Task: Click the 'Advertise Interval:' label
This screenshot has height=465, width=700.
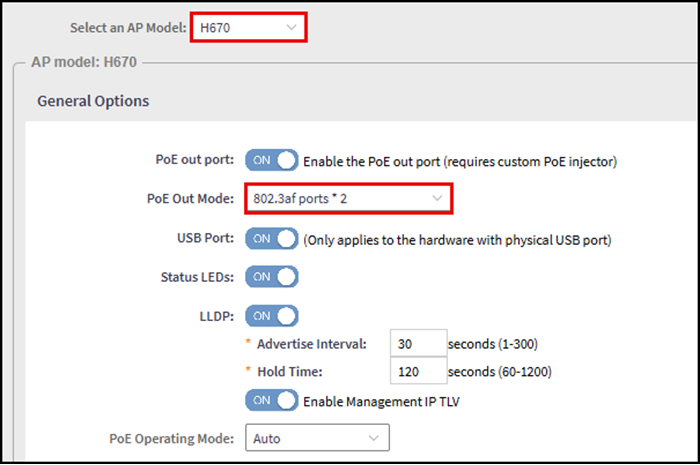Action: click(312, 344)
